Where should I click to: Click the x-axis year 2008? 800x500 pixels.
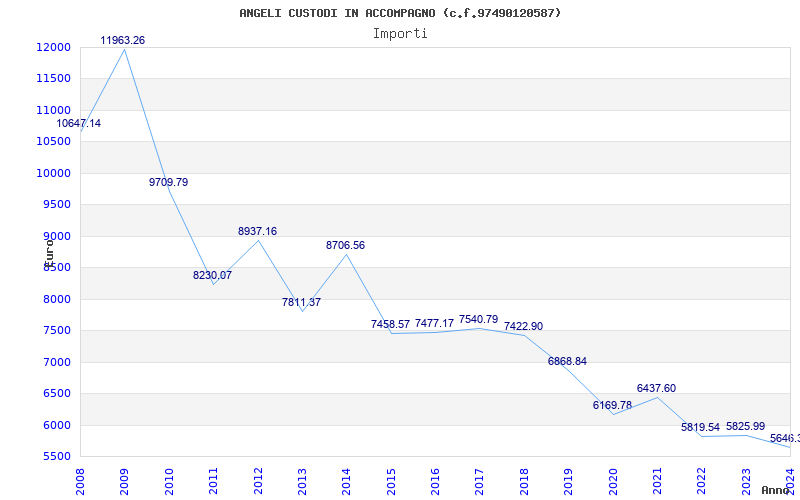(x=80, y=481)
